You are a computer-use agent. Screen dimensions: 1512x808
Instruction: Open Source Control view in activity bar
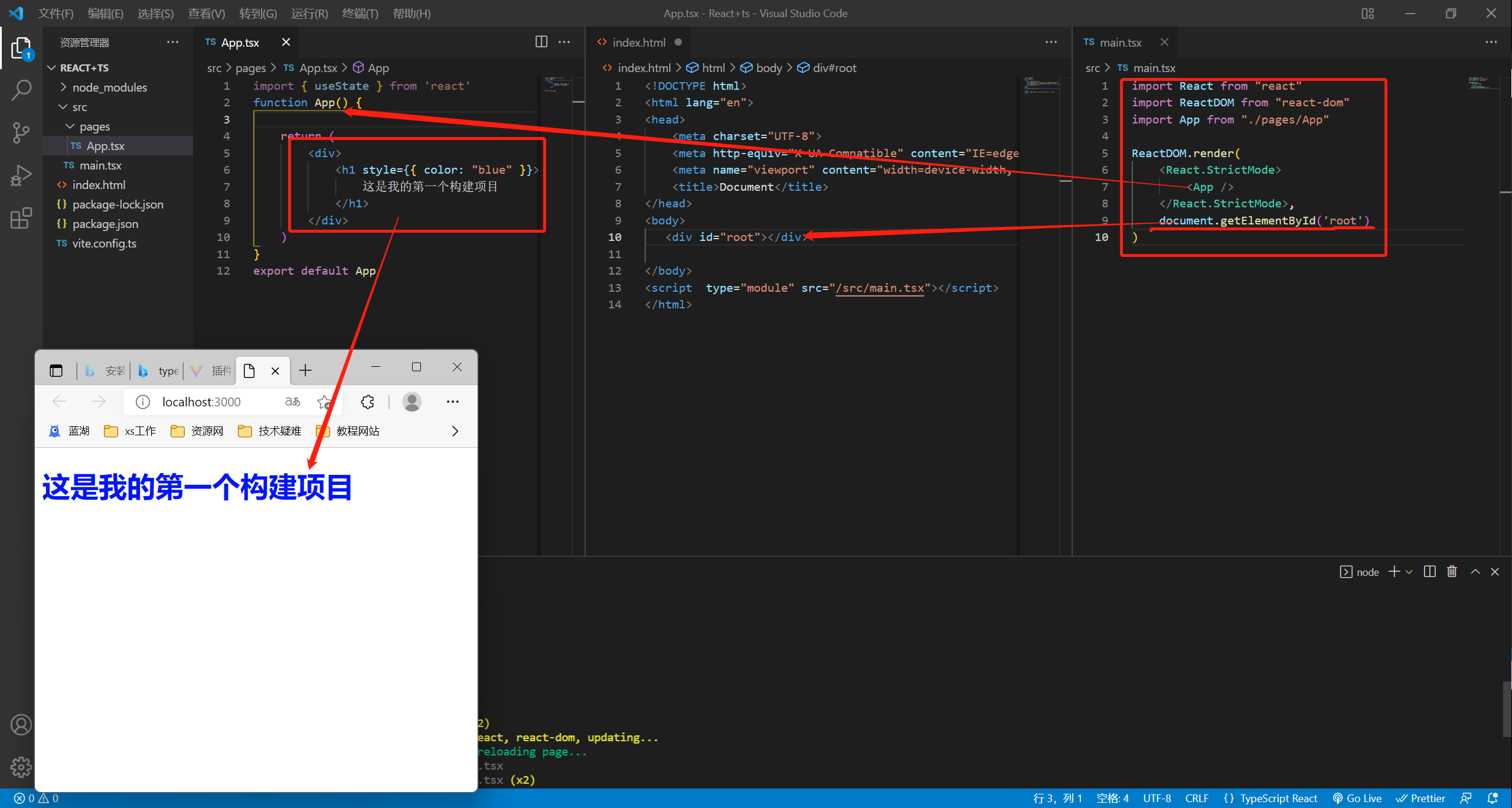[21, 133]
